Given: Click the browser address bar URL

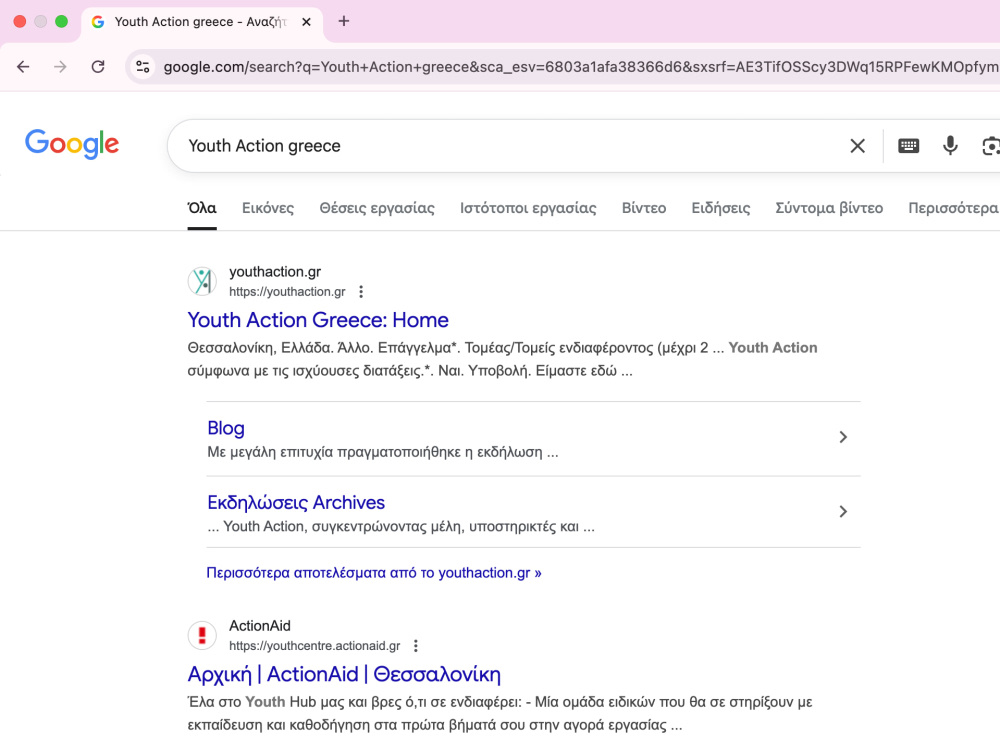Looking at the screenshot, I should pyautogui.click(x=580, y=67).
